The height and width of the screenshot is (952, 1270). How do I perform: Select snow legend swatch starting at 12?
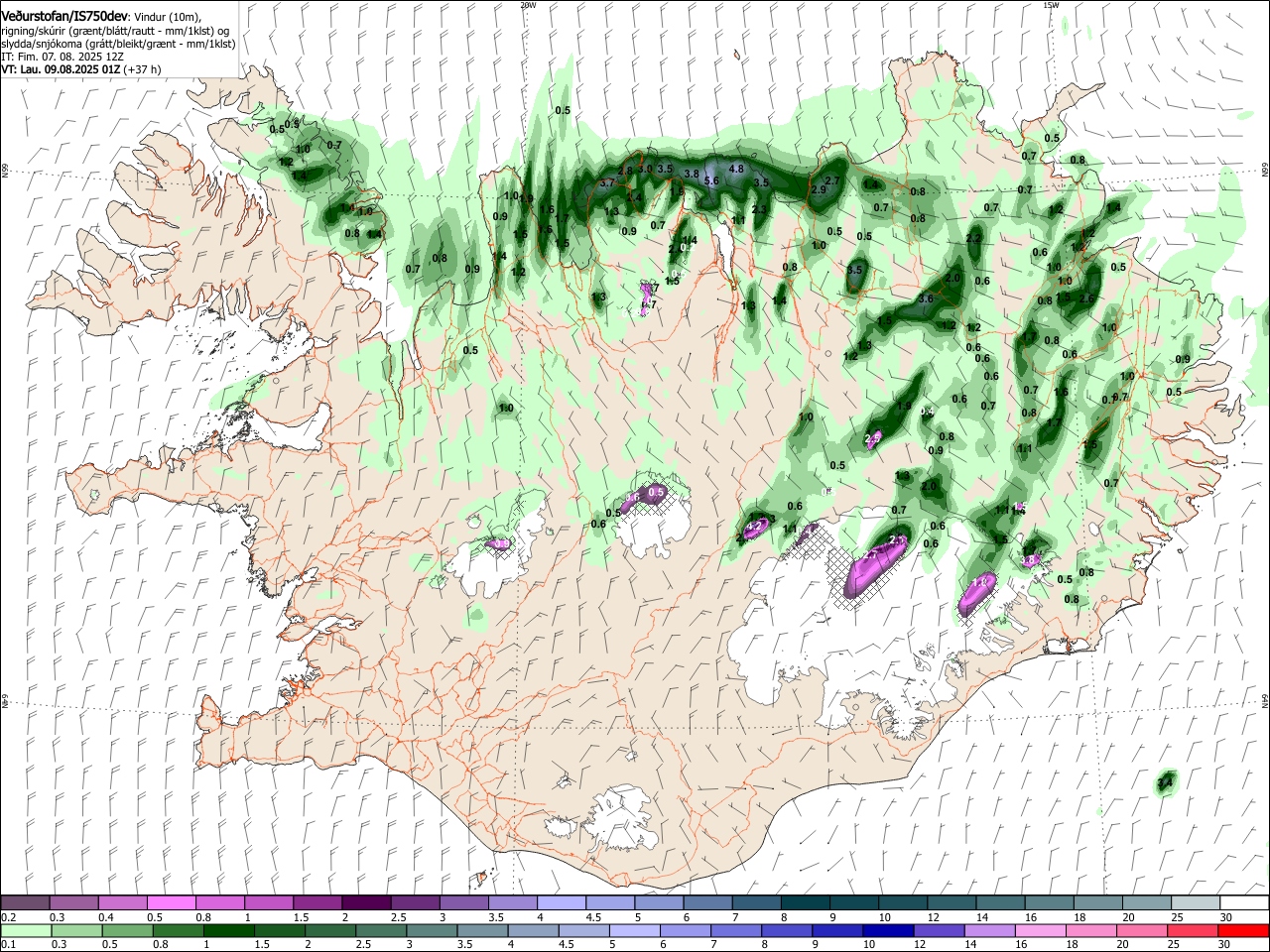point(952,902)
